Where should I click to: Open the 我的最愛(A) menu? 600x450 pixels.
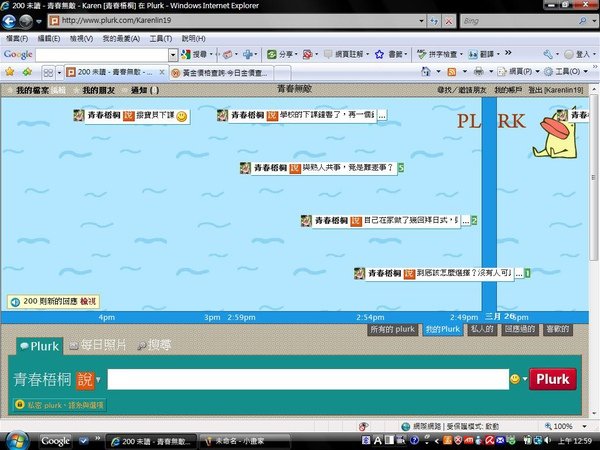click(121, 39)
